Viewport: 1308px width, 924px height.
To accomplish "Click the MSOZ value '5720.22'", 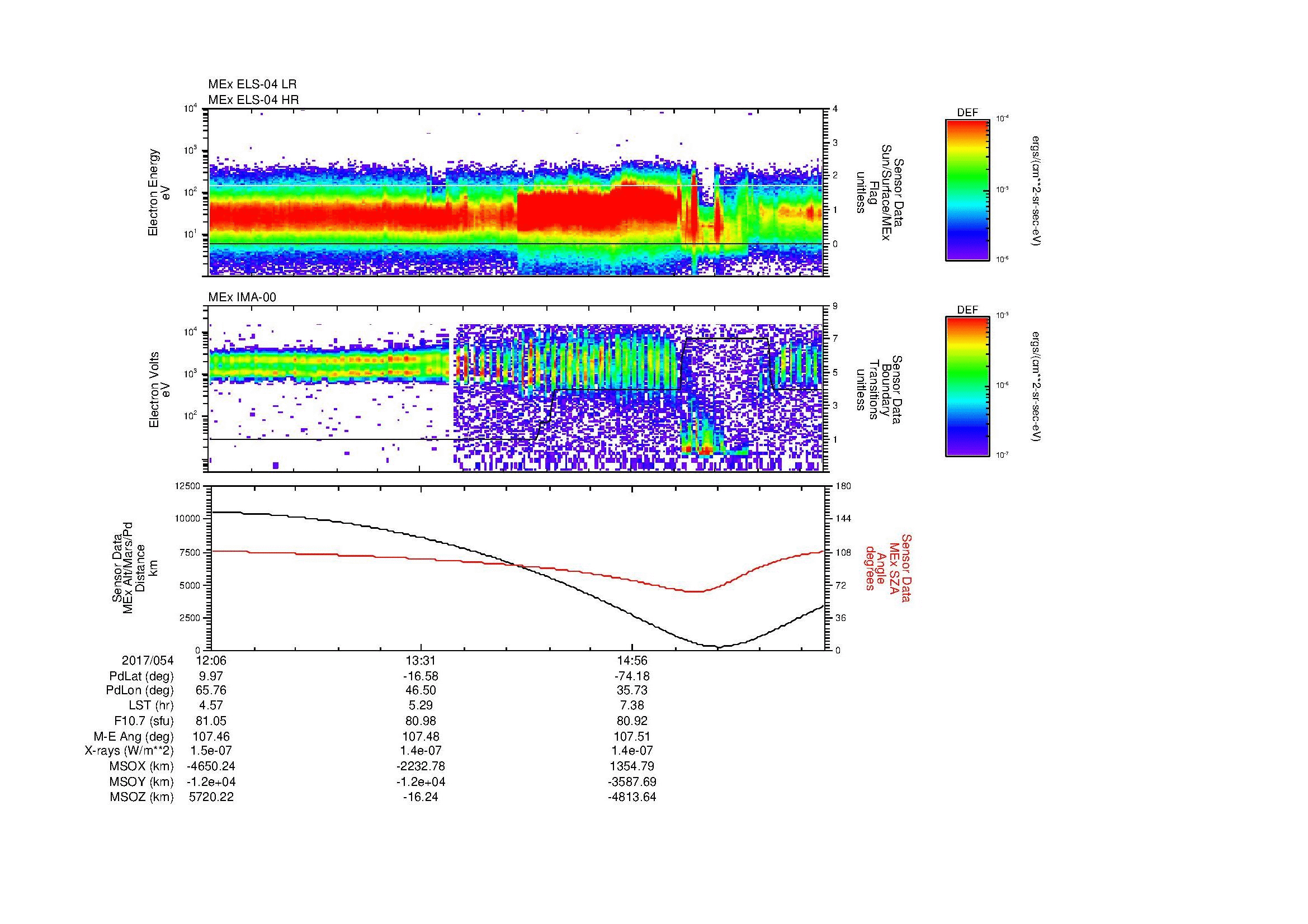I will tap(211, 797).
